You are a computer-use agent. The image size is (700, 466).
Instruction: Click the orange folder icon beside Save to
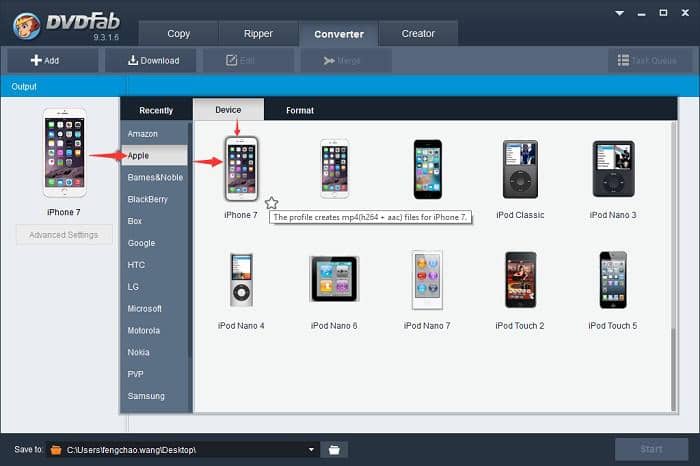click(56, 449)
